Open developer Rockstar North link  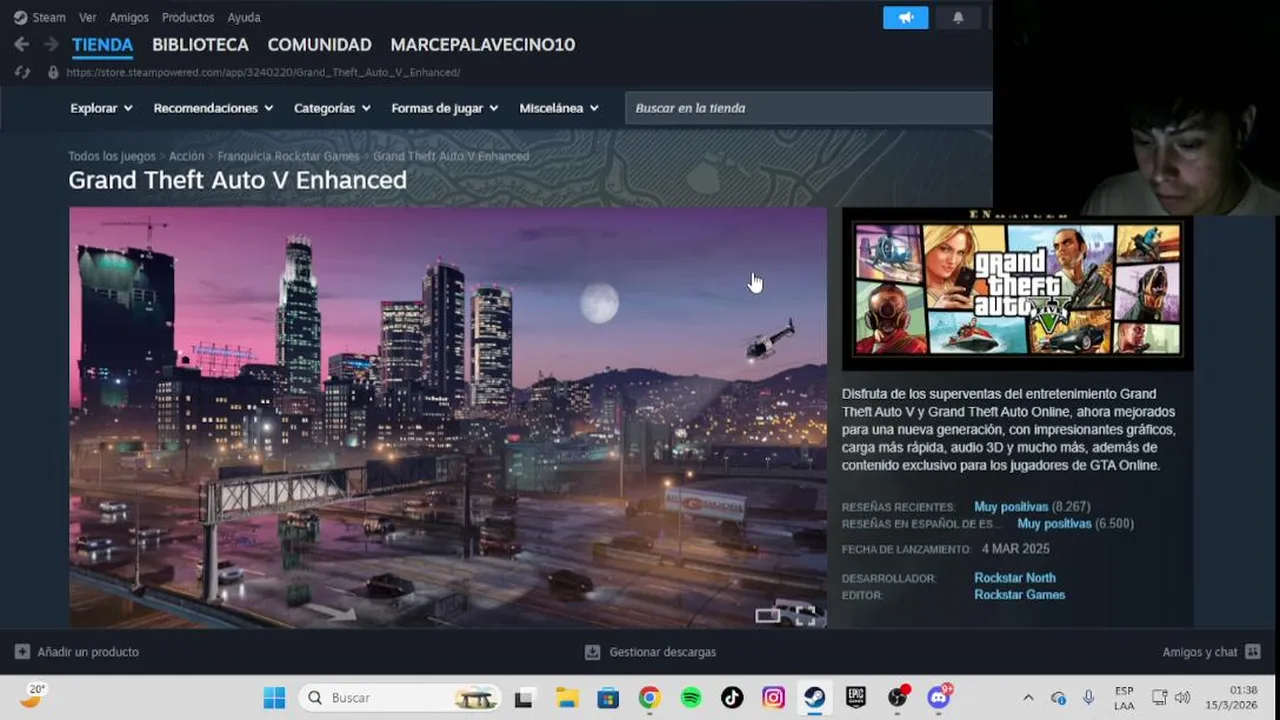[1014, 578]
